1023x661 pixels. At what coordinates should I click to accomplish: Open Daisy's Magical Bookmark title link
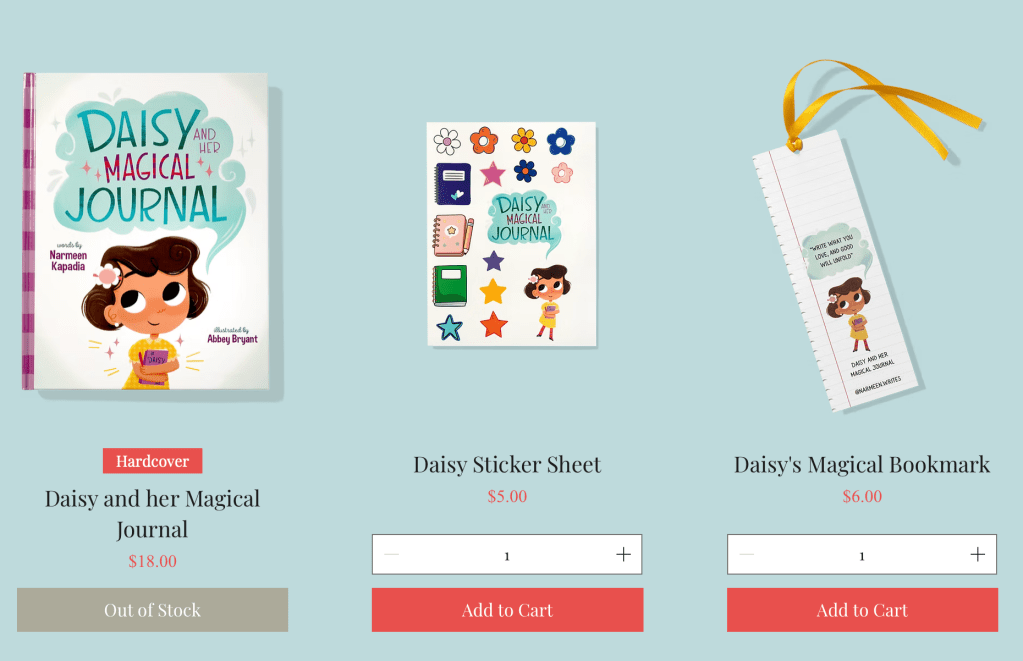point(862,465)
